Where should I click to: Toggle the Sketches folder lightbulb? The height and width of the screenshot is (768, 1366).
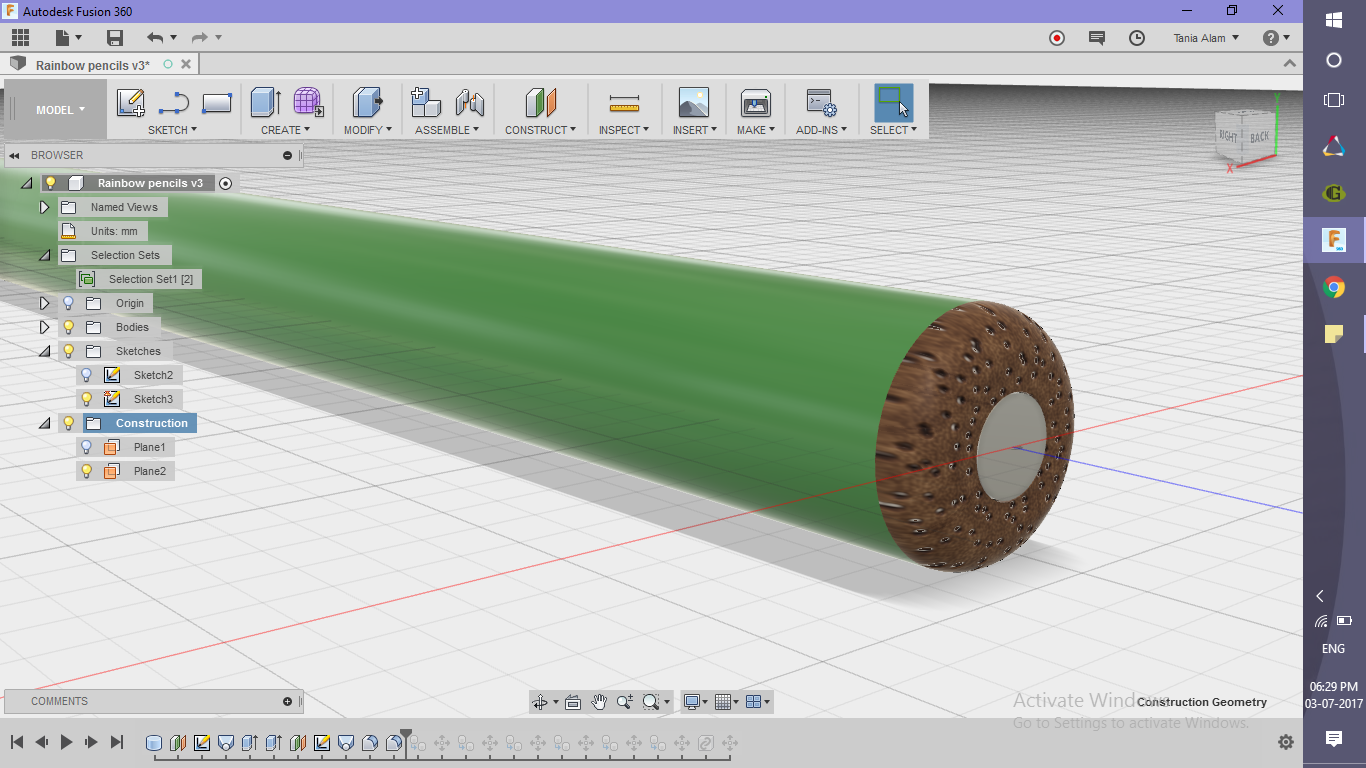point(69,351)
